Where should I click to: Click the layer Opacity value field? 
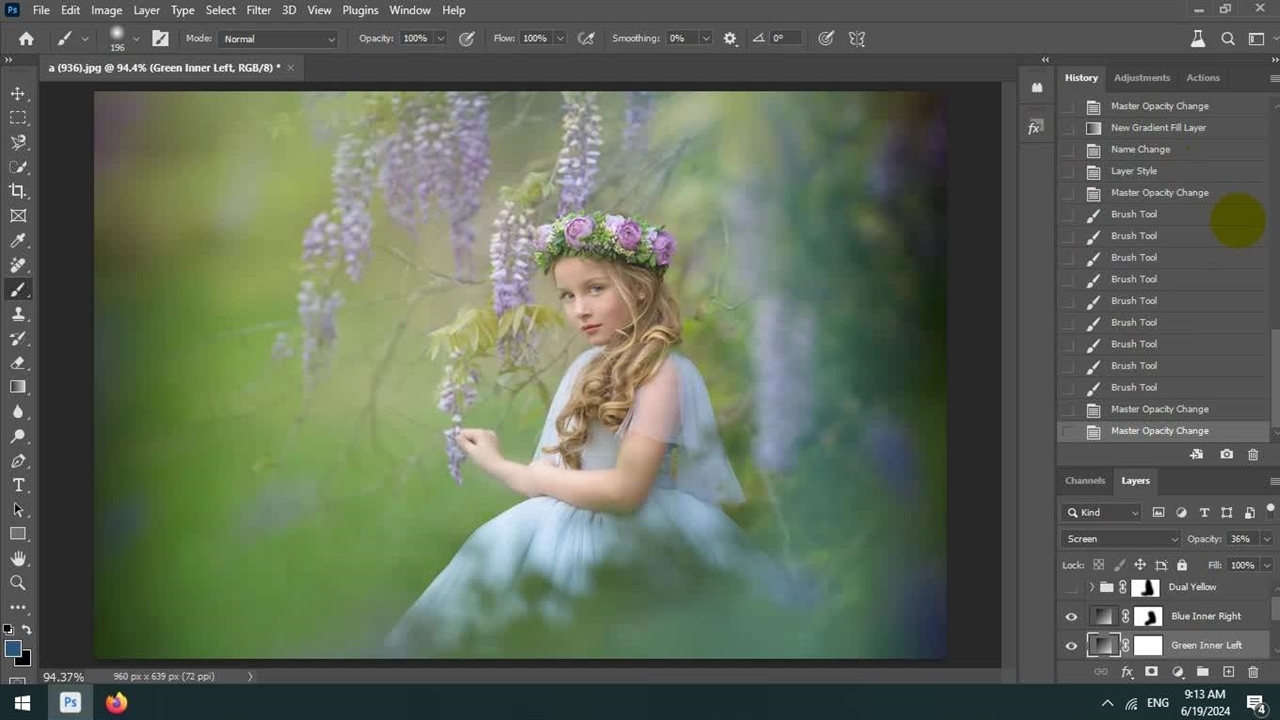click(x=1241, y=539)
